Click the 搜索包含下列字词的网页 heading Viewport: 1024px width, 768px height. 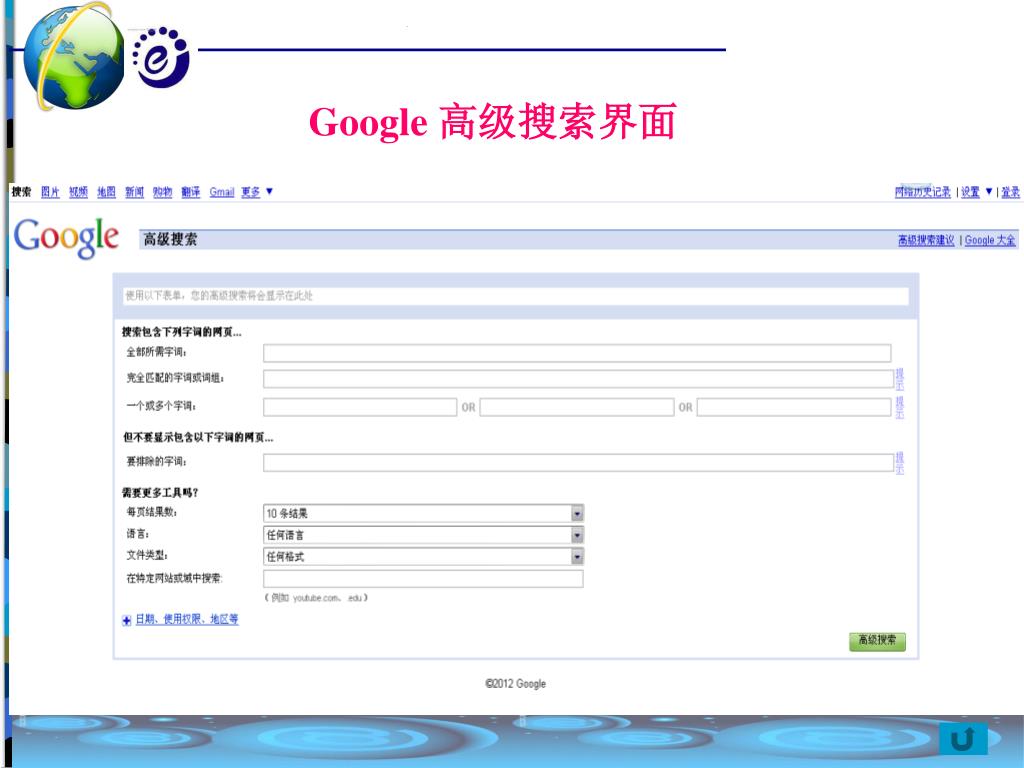(x=182, y=332)
